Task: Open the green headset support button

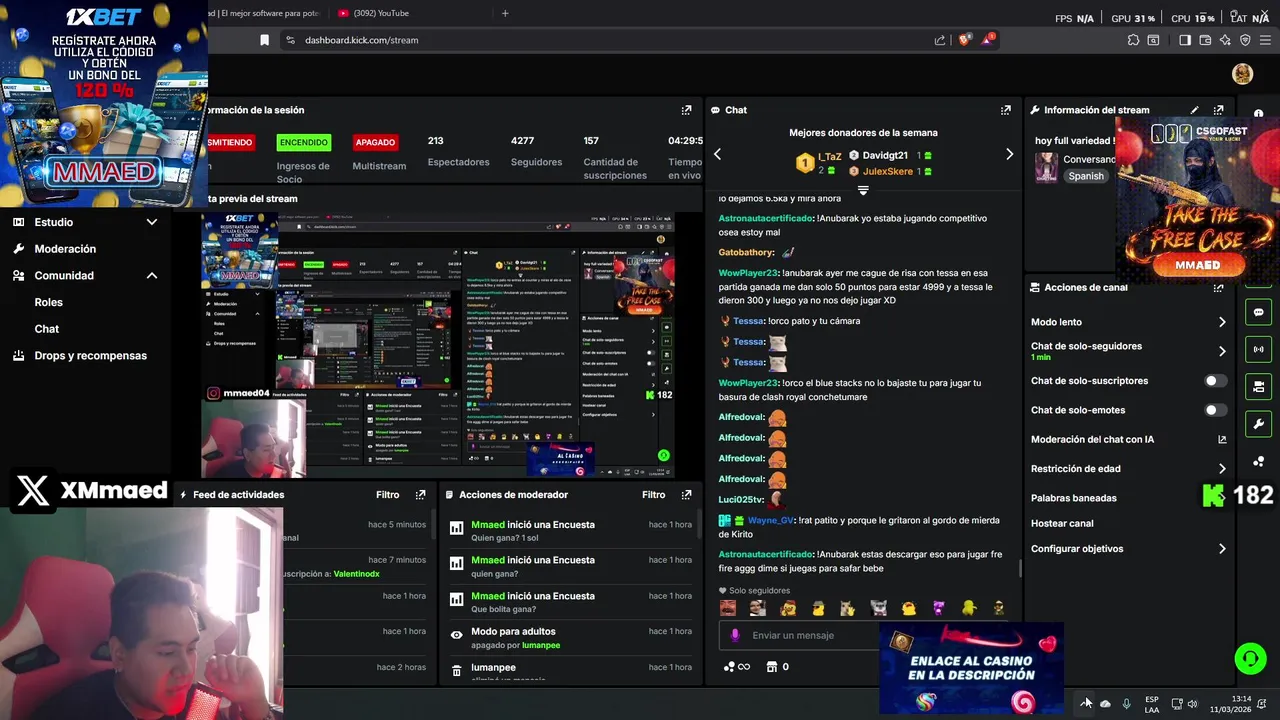Action: click(x=1250, y=658)
